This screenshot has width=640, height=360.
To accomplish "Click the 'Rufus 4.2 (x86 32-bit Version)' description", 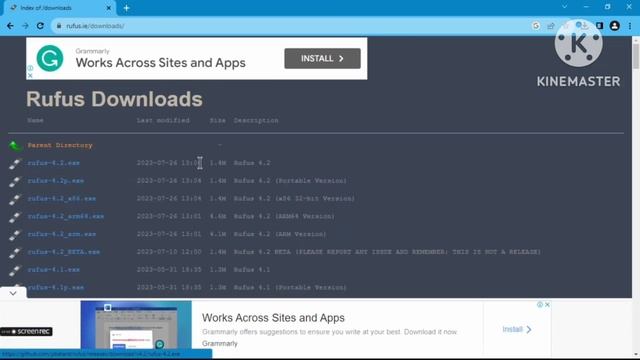I will [x=294, y=198].
